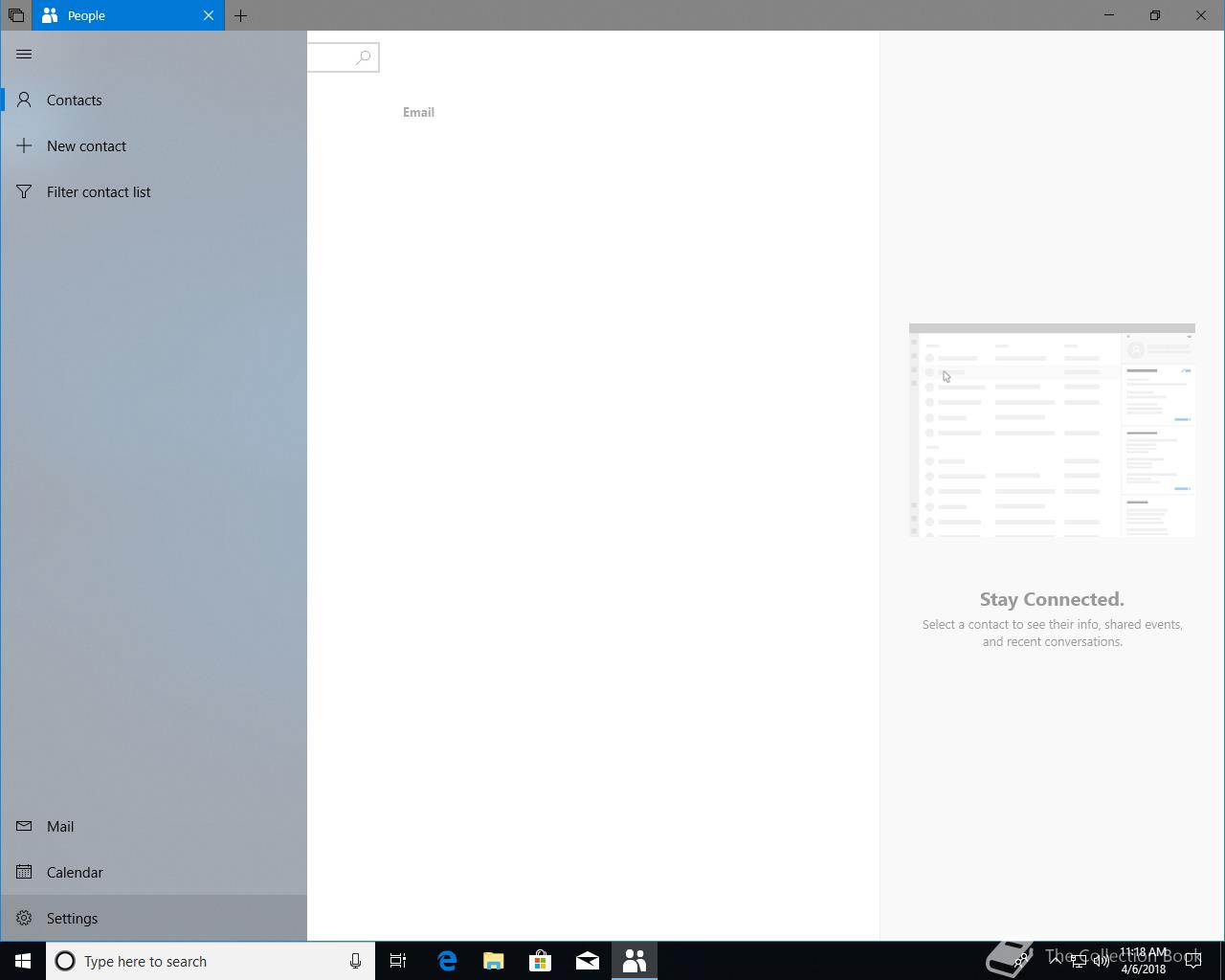This screenshot has height=980, width=1225.
Task: Collapse the hamburger navigation menu
Action: coord(24,55)
